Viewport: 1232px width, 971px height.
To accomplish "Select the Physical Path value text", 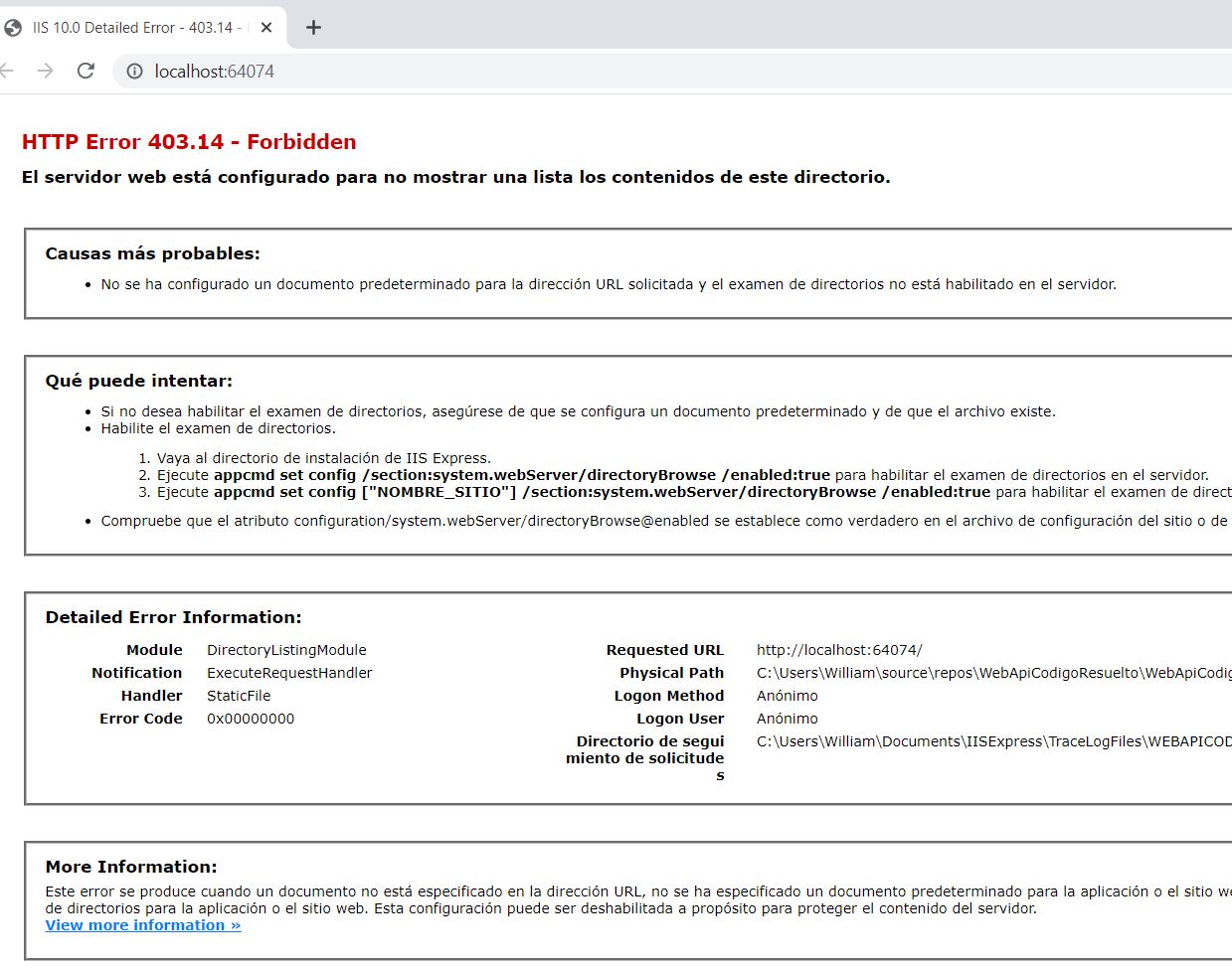I will [994, 672].
